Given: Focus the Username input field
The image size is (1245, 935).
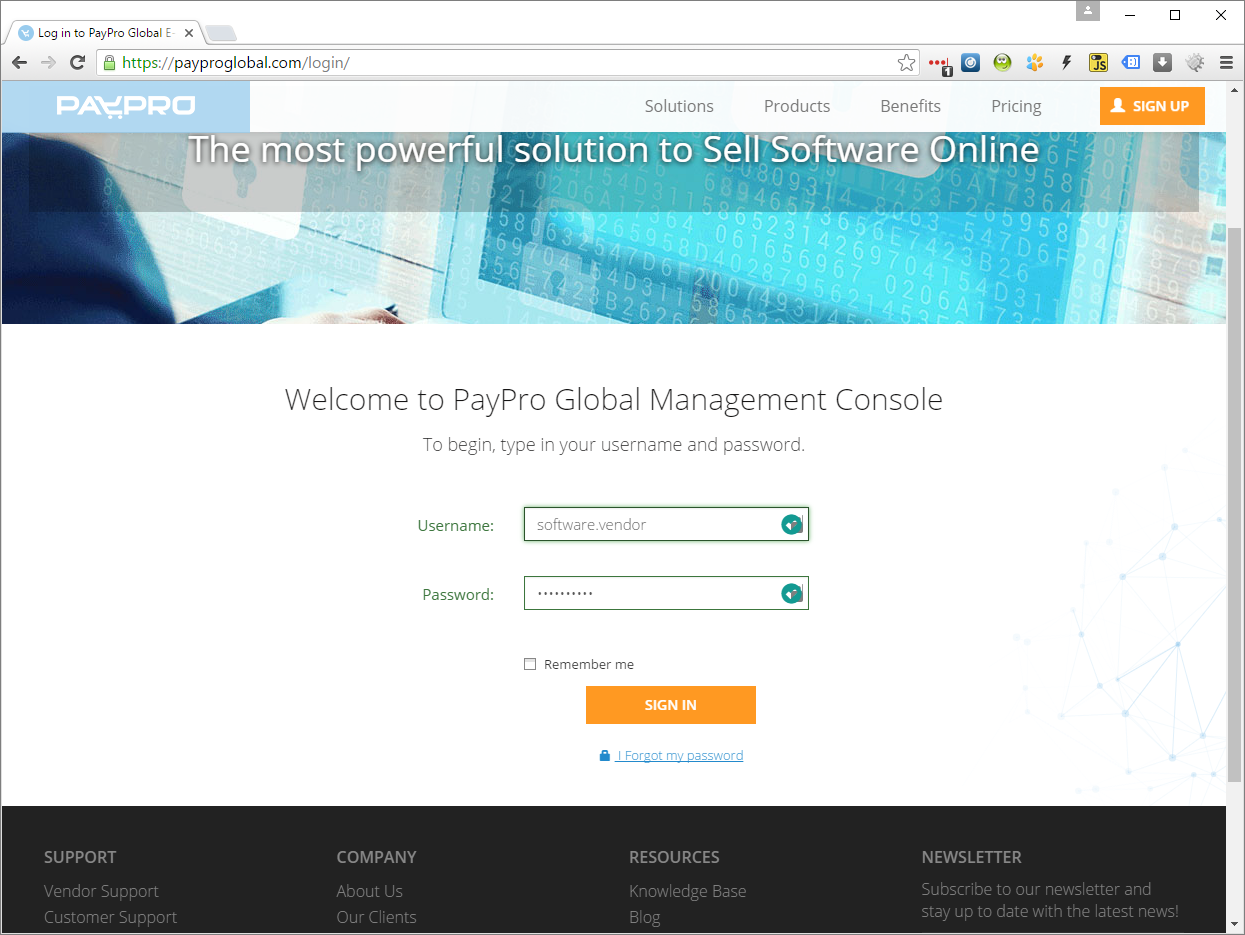Looking at the screenshot, I should [x=666, y=524].
